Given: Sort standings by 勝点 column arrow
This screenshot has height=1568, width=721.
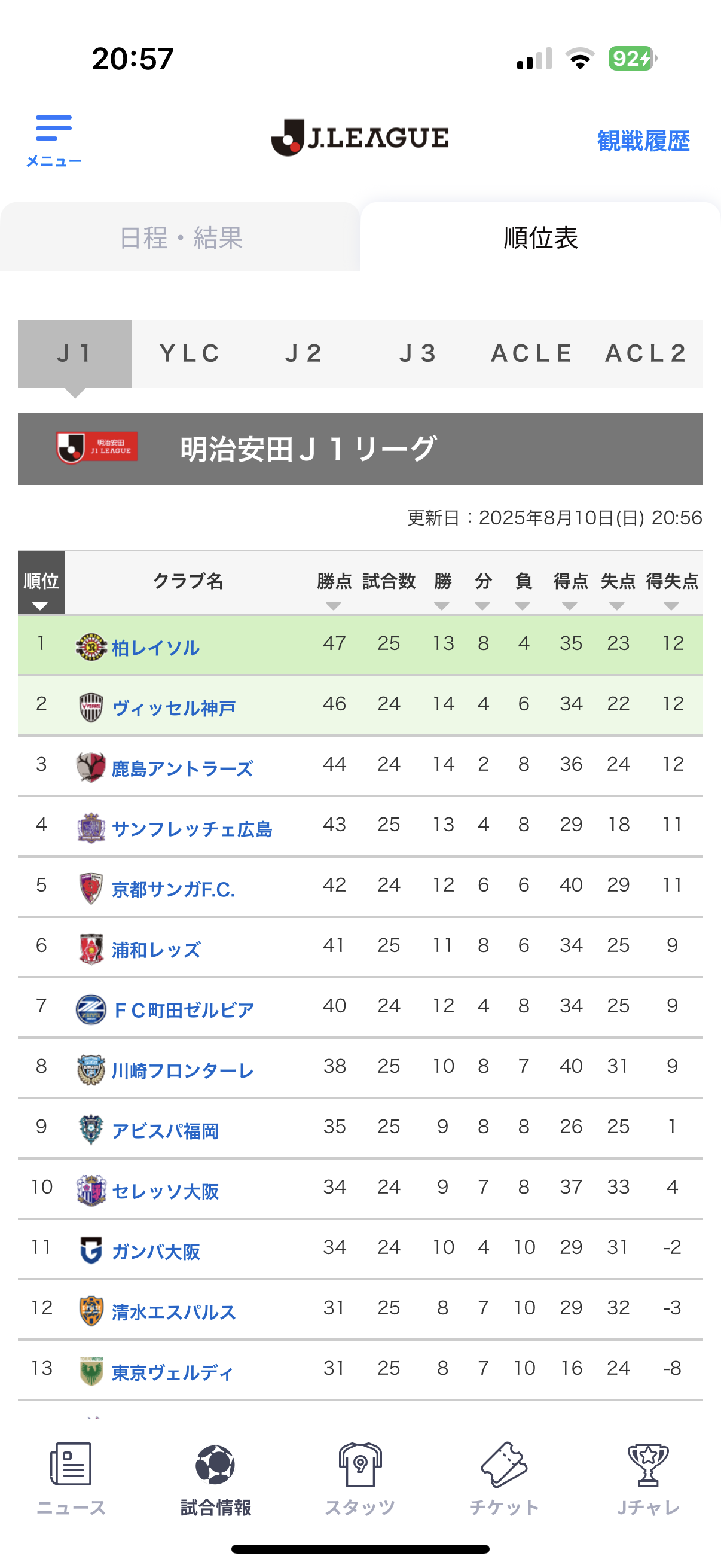Looking at the screenshot, I should point(334,606).
